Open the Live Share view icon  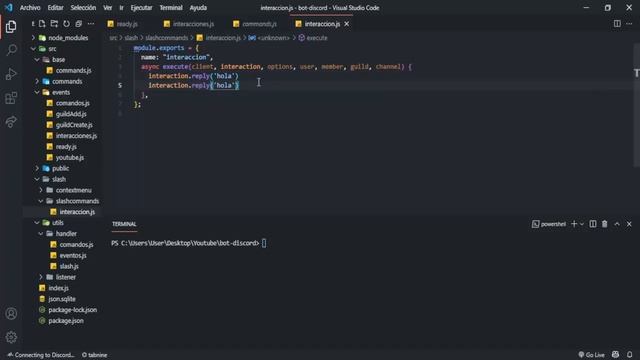coord(11,121)
